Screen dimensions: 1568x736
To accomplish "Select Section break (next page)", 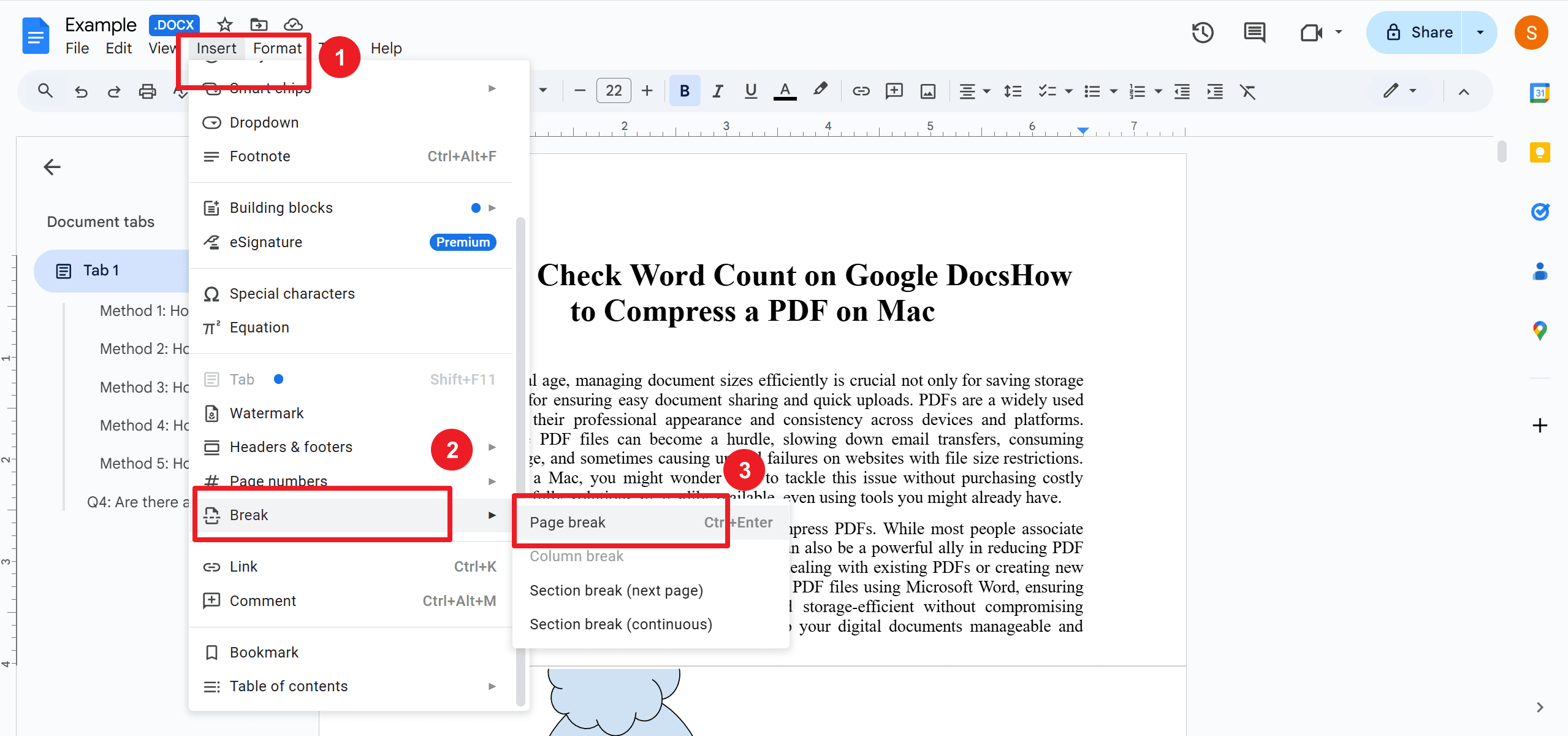I will click(x=651, y=591).
